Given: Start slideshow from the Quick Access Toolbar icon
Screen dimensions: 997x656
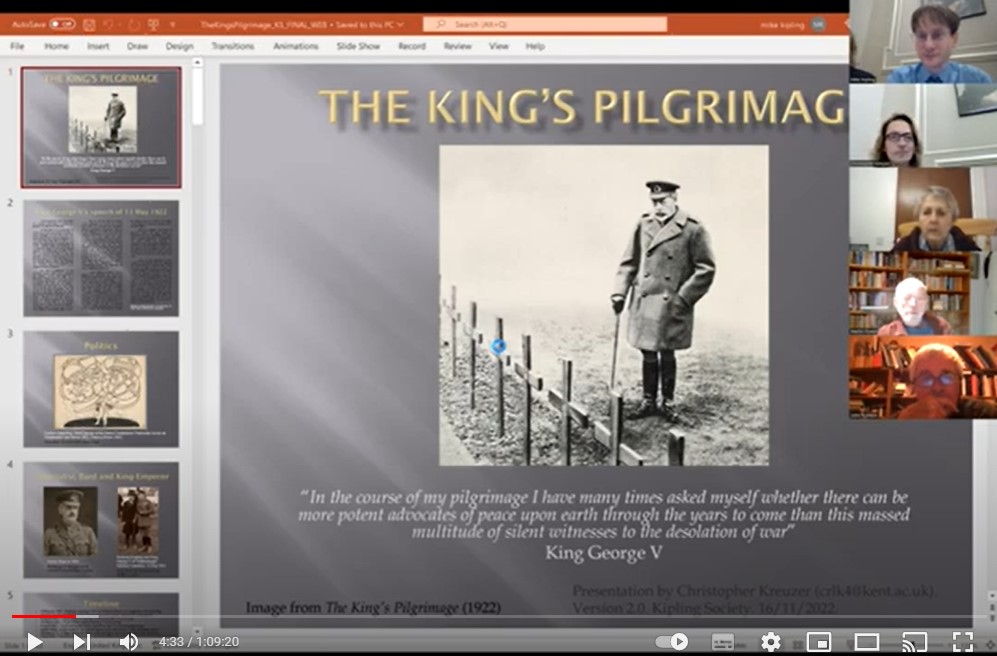Looking at the screenshot, I should point(154,23).
